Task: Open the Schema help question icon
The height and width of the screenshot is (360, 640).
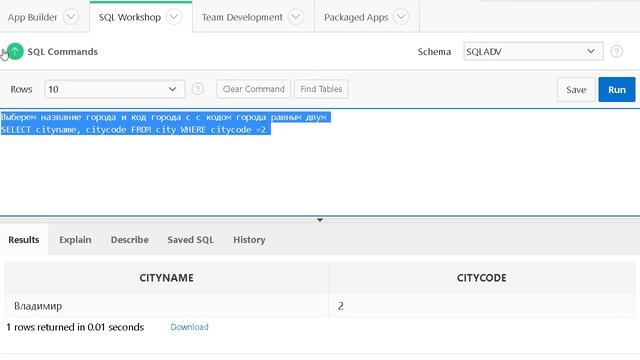Action: [616, 51]
